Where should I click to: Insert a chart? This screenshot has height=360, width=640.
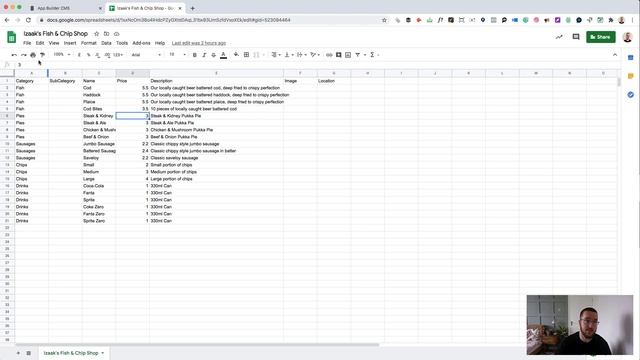(x=348, y=55)
